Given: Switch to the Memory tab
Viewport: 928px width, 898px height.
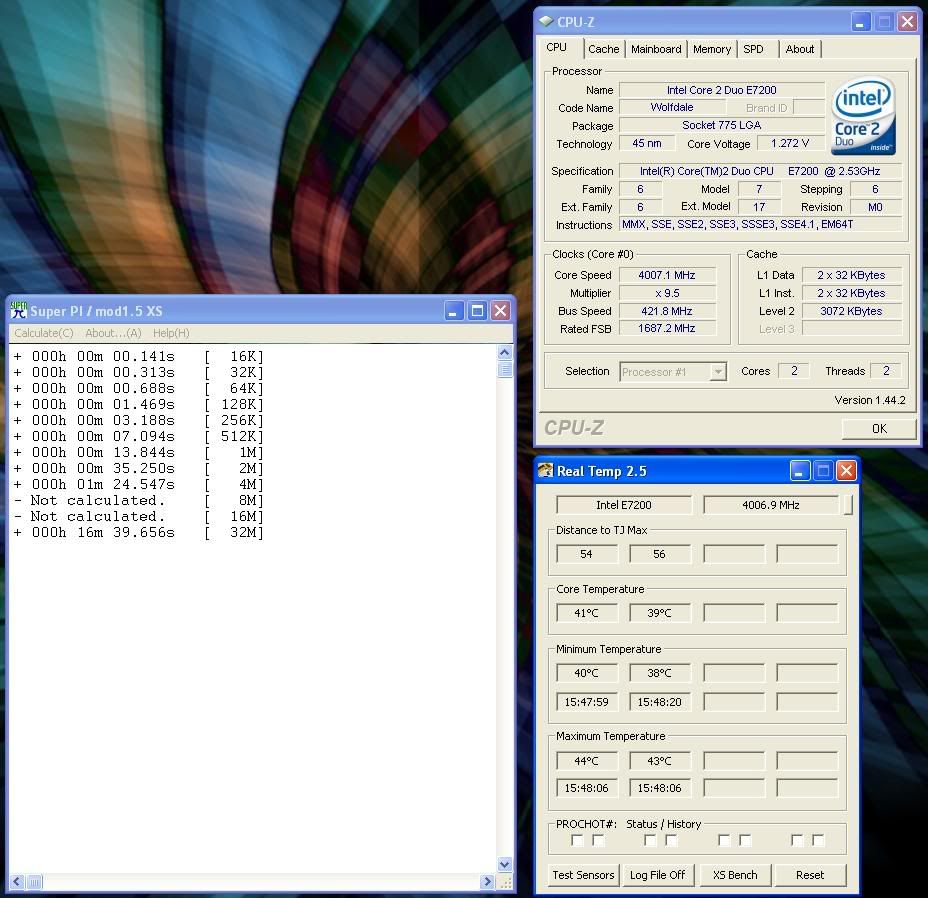Looking at the screenshot, I should pyautogui.click(x=712, y=49).
